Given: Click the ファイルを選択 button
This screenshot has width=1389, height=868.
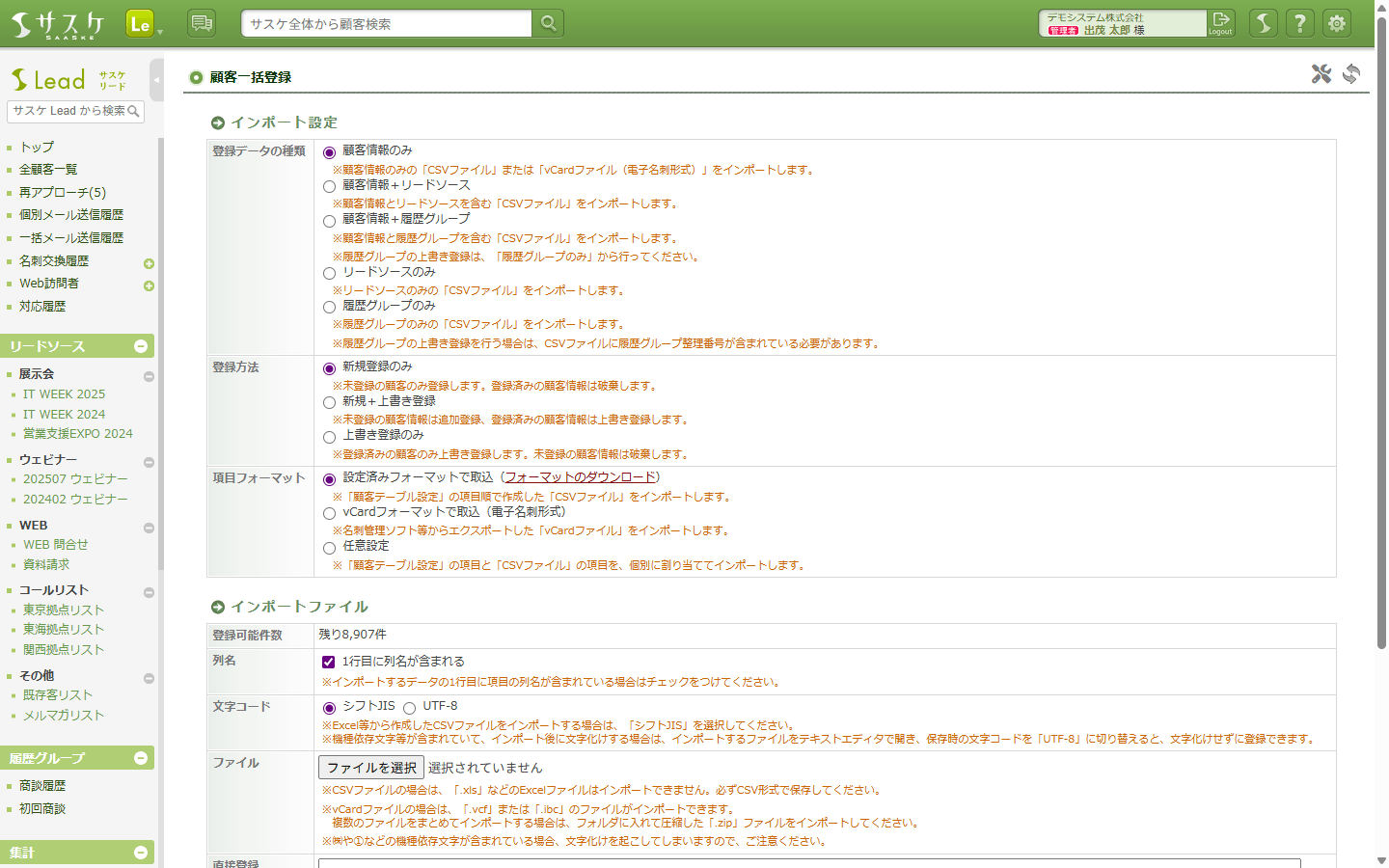Looking at the screenshot, I should tap(371, 768).
